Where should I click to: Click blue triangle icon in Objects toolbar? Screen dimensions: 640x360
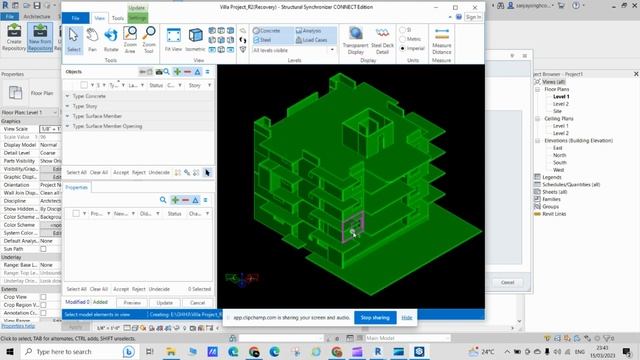point(198,72)
